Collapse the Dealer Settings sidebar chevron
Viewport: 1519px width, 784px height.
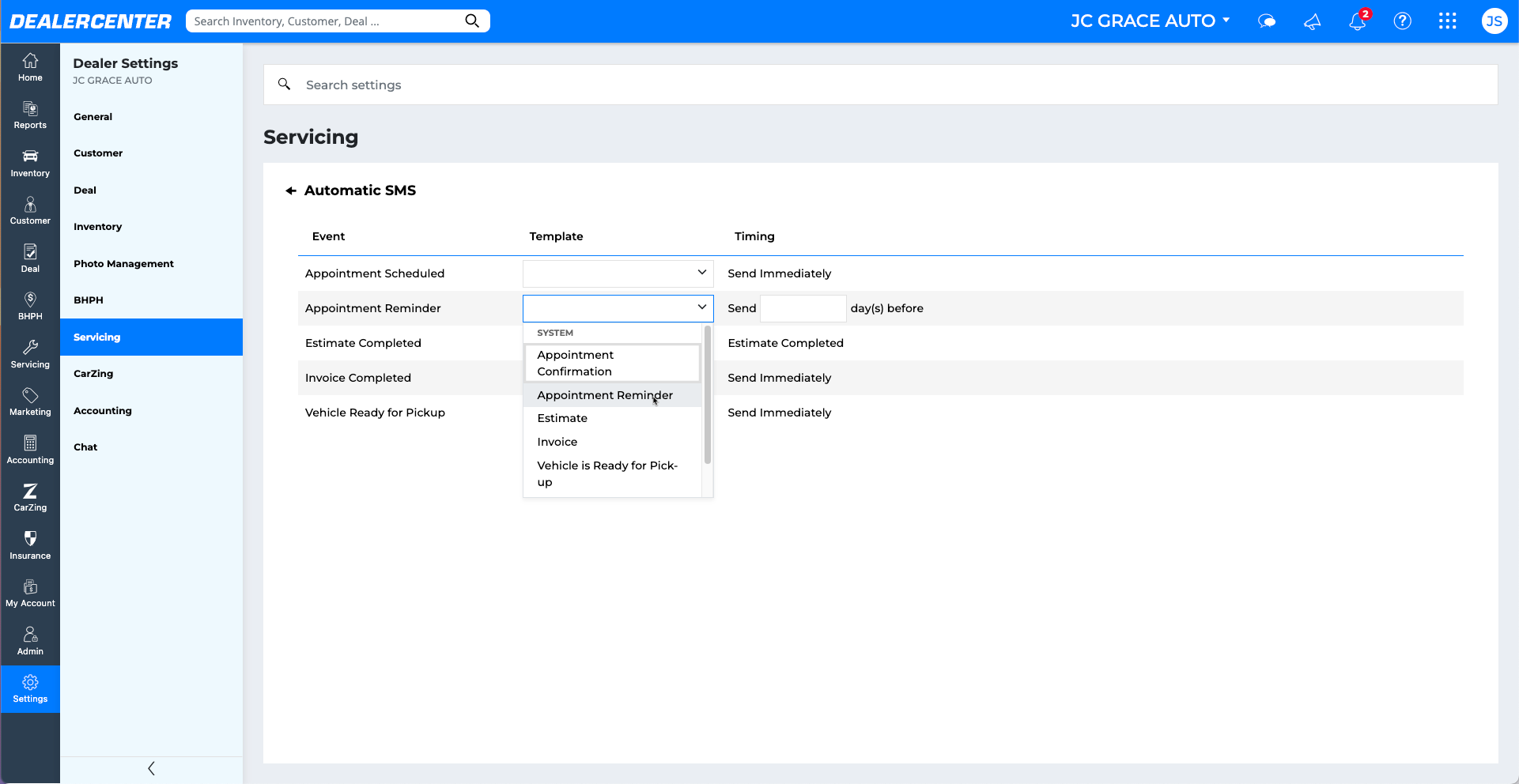click(x=151, y=768)
